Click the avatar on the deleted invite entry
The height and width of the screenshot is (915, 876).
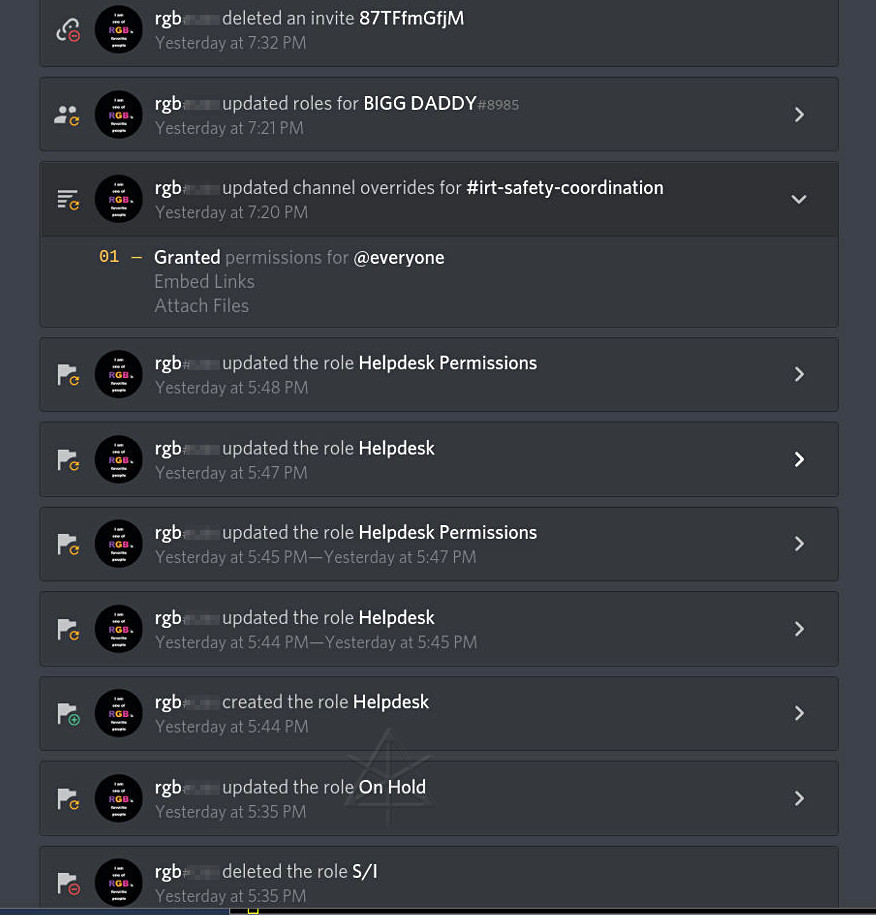click(x=118, y=30)
